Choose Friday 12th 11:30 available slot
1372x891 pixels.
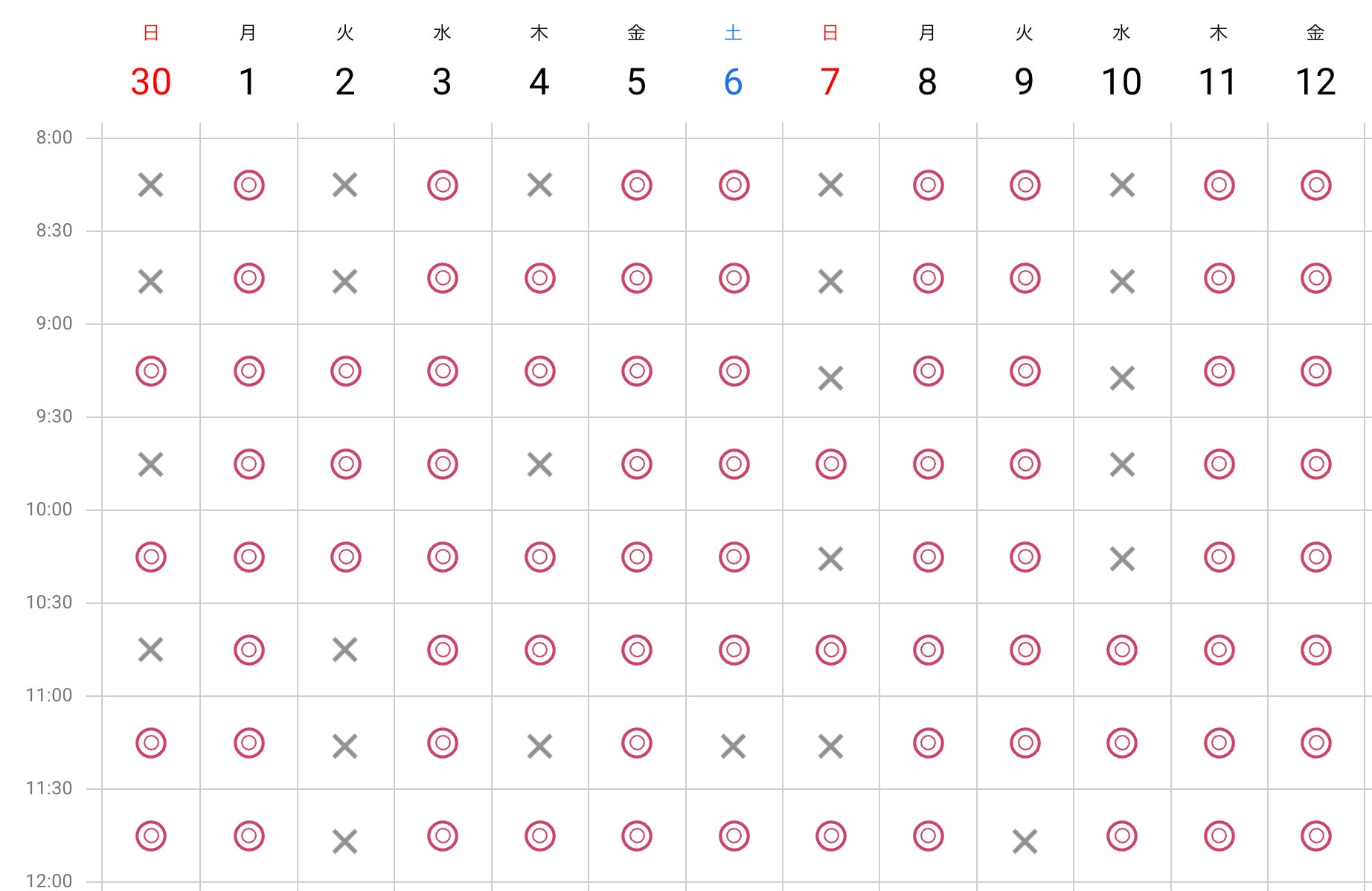tap(1315, 836)
